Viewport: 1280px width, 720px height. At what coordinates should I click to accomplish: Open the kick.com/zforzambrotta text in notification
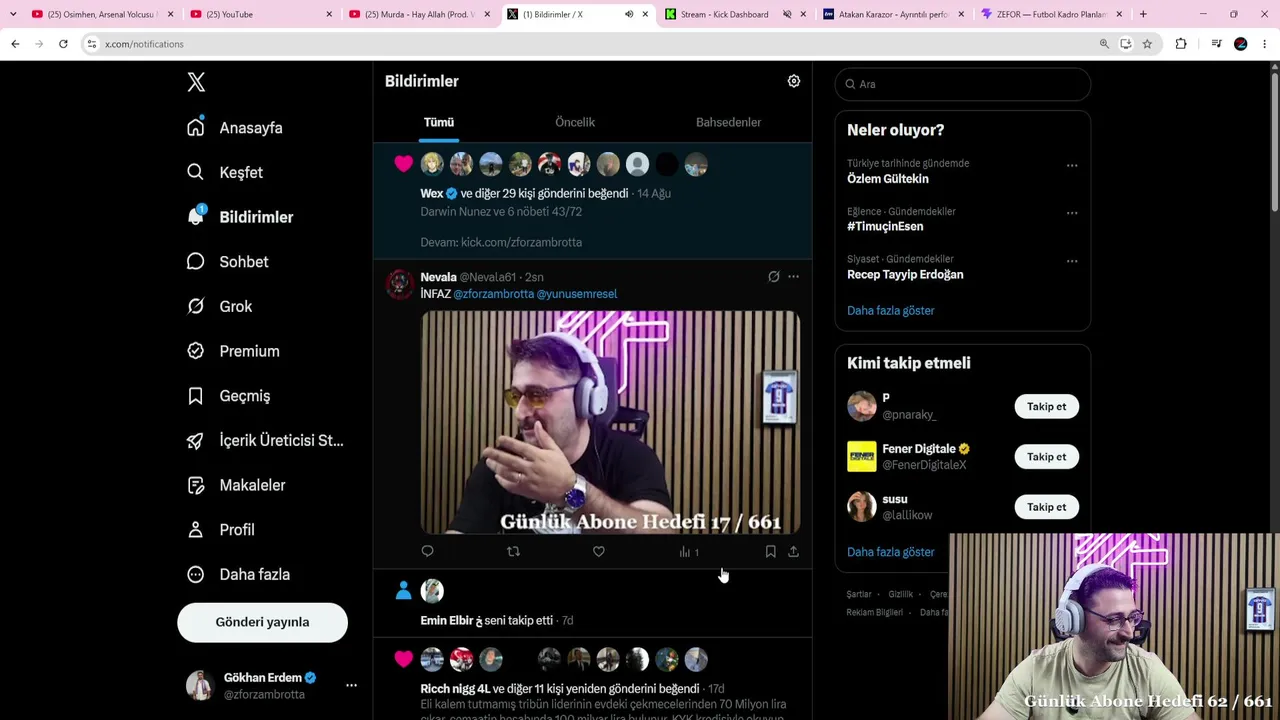[x=521, y=242]
